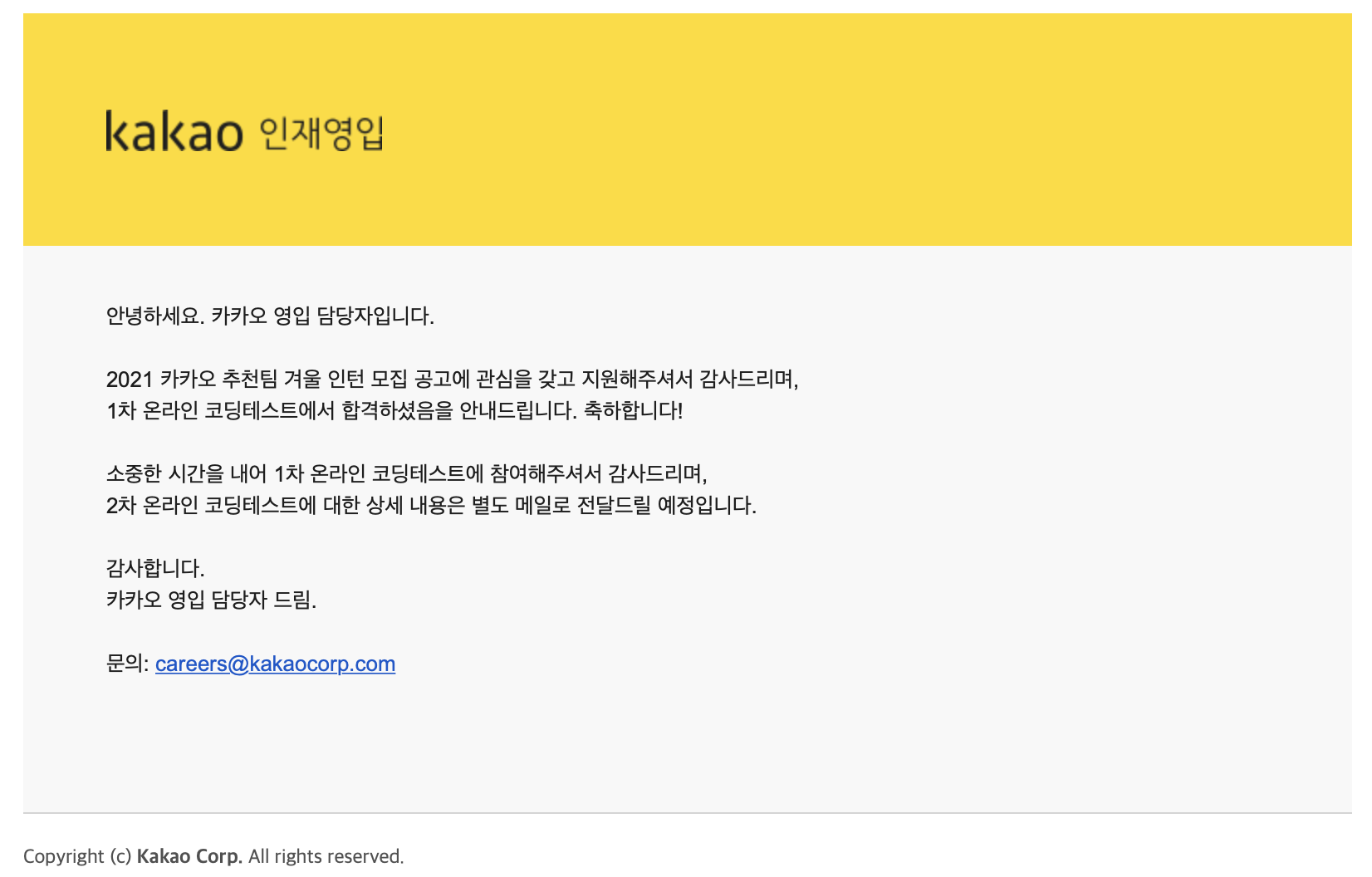This screenshot has height=877, width=1372.
Task: Click the 카카오 영입 담당자 드림 signature
Action: tap(211, 600)
